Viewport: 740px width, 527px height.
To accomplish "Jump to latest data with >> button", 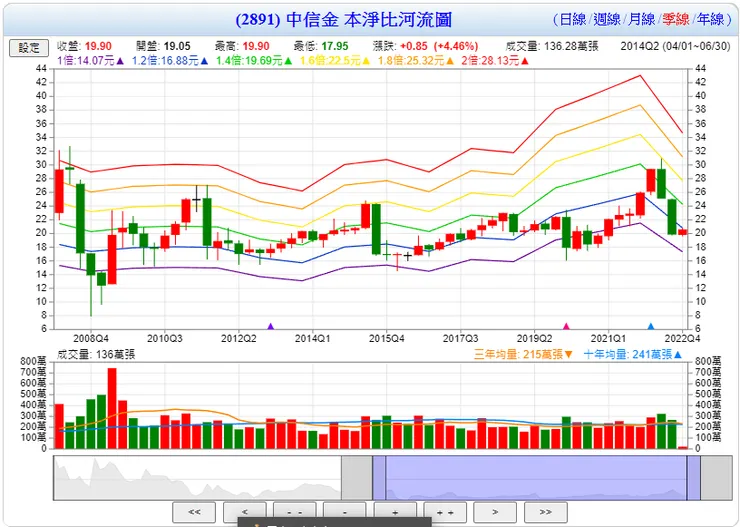I will pyautogui.click(x=546, y=512).
